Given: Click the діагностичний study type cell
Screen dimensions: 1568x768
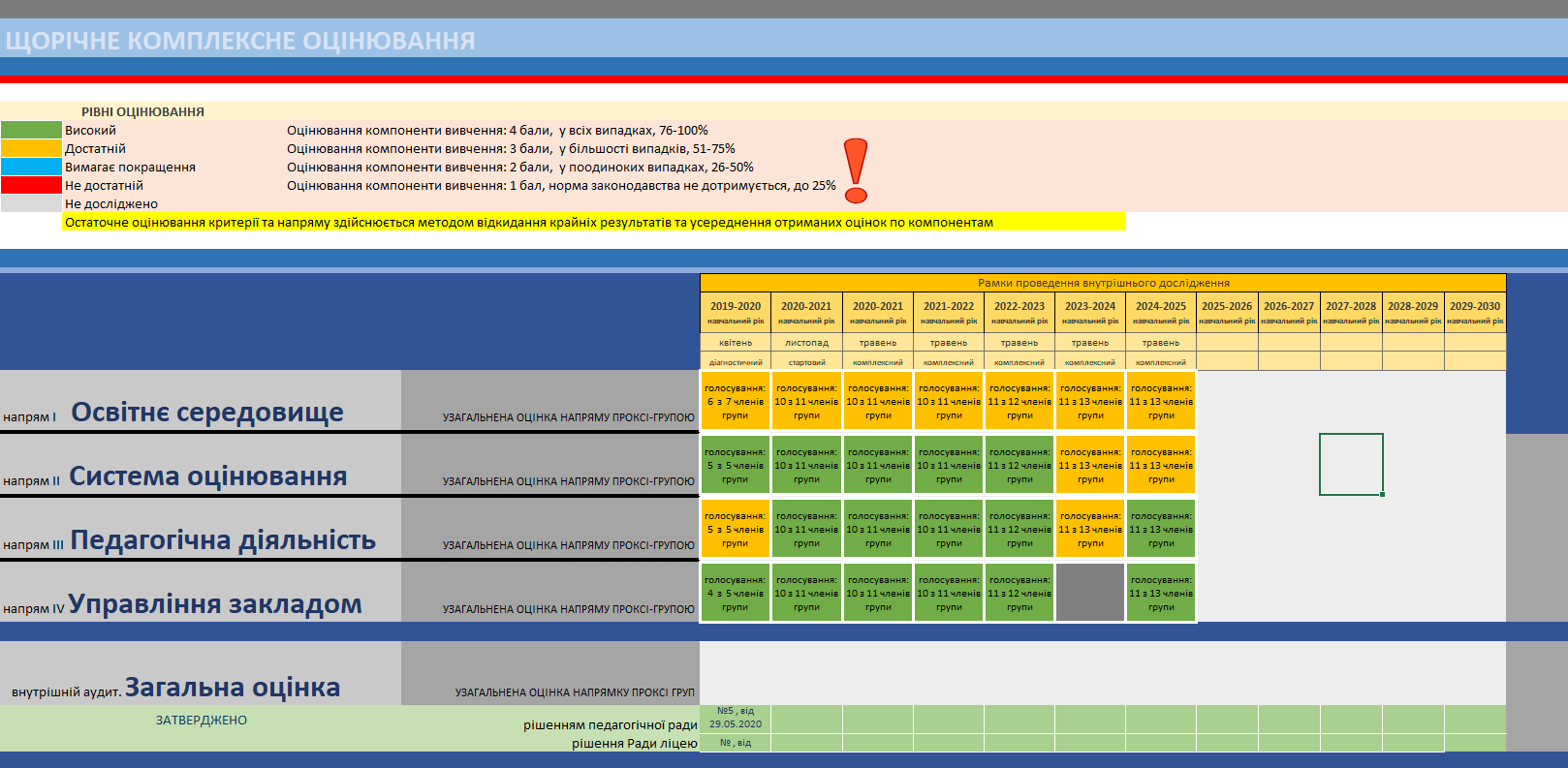Looking at the screenshot, I should (x=736, y=362).
